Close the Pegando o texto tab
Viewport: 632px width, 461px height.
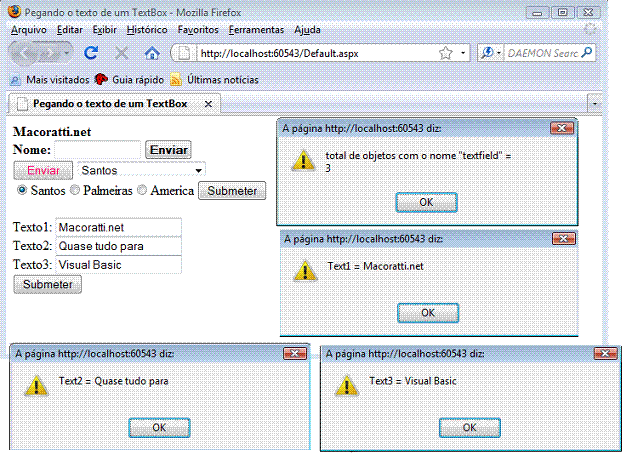[x=208, y=104]
